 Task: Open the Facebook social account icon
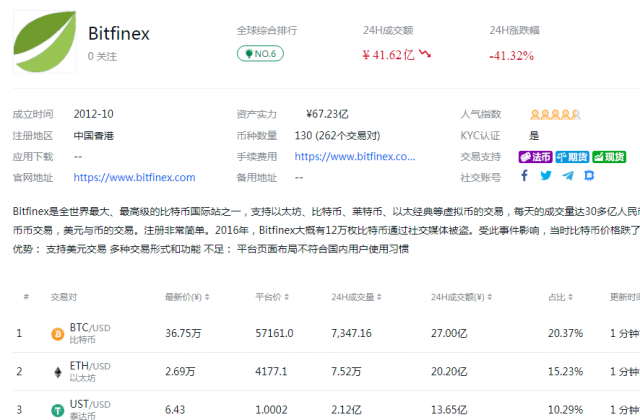[x=524, y=176]
